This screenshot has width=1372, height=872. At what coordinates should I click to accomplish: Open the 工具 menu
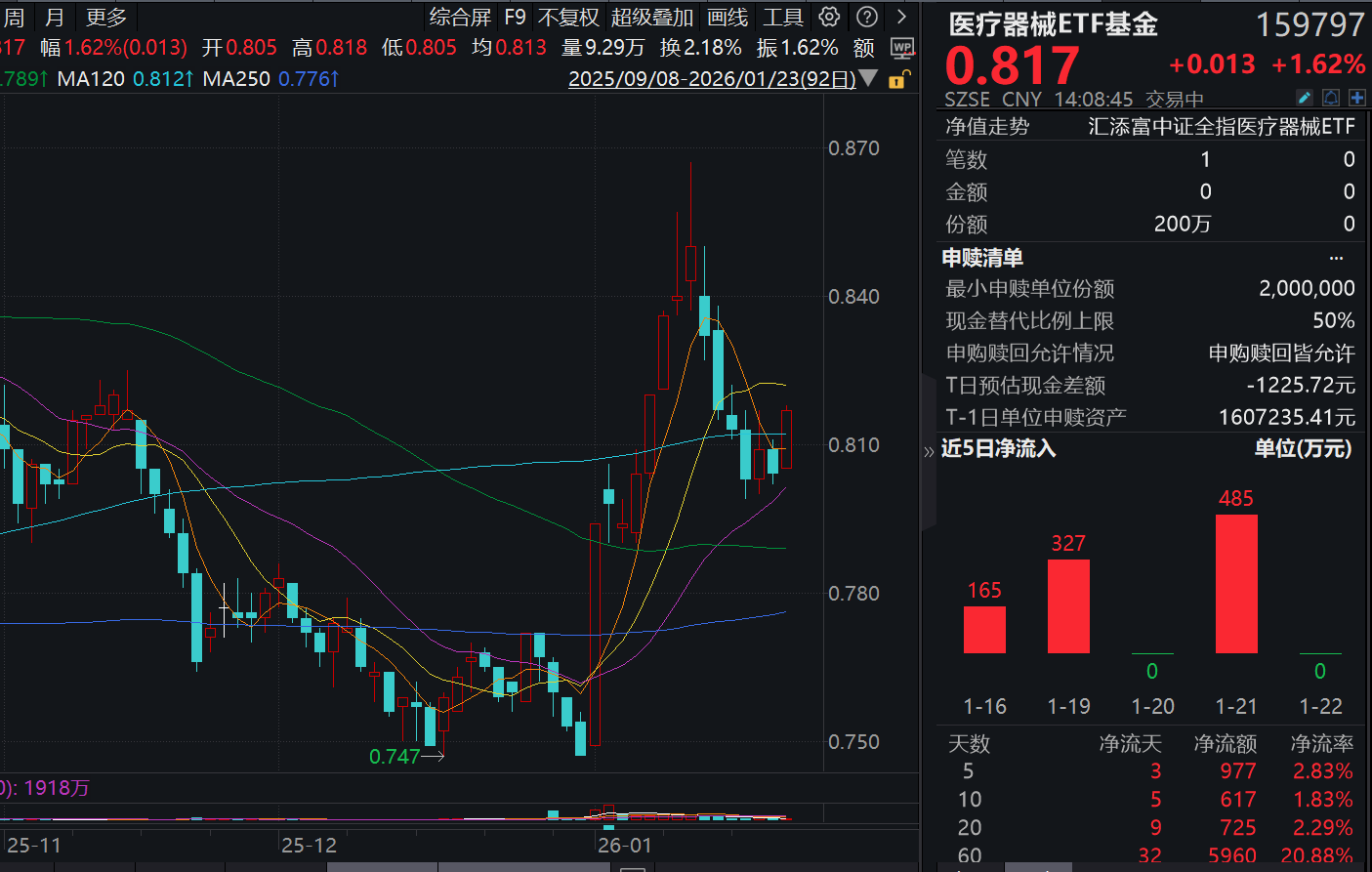point(782,17)
